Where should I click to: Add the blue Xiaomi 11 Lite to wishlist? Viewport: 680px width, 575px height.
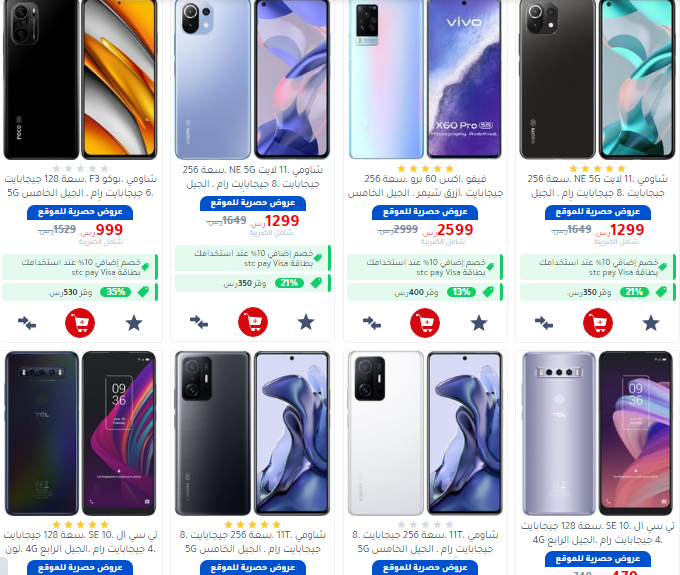[x=306, y=322]
